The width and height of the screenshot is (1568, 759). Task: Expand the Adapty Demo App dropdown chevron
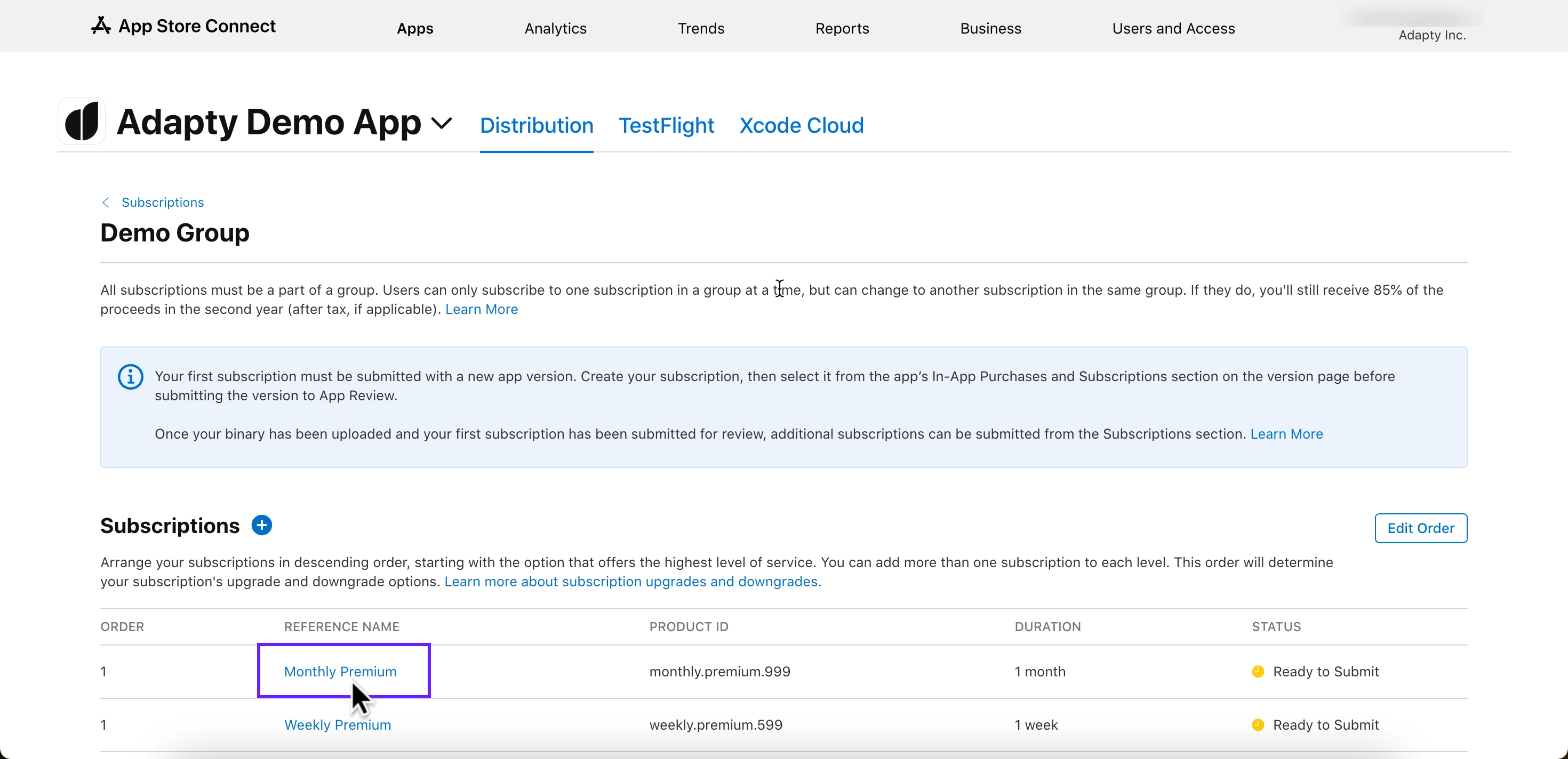pos(441,124)
